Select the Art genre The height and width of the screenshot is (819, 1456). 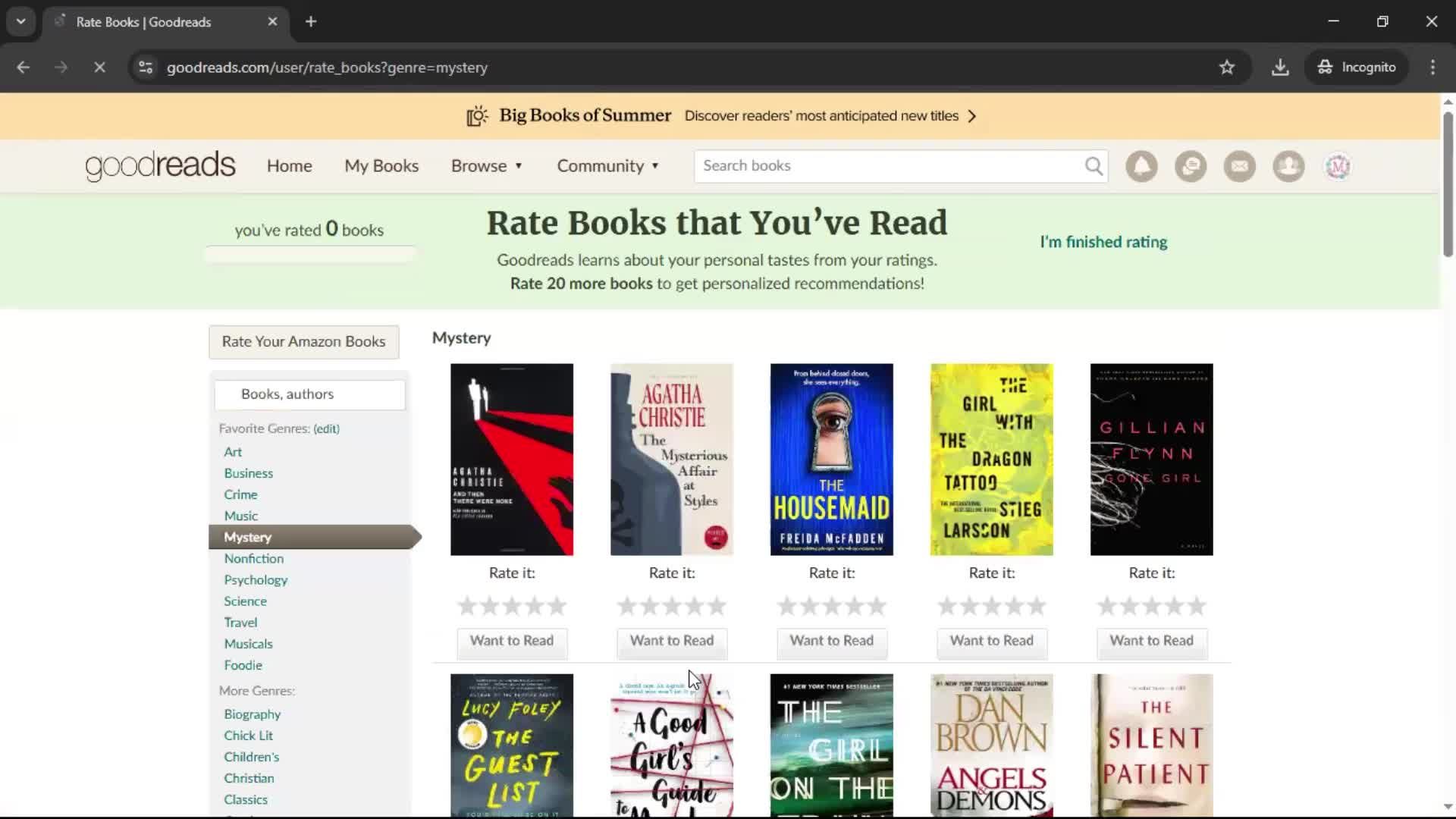click(x=233, y=452)
